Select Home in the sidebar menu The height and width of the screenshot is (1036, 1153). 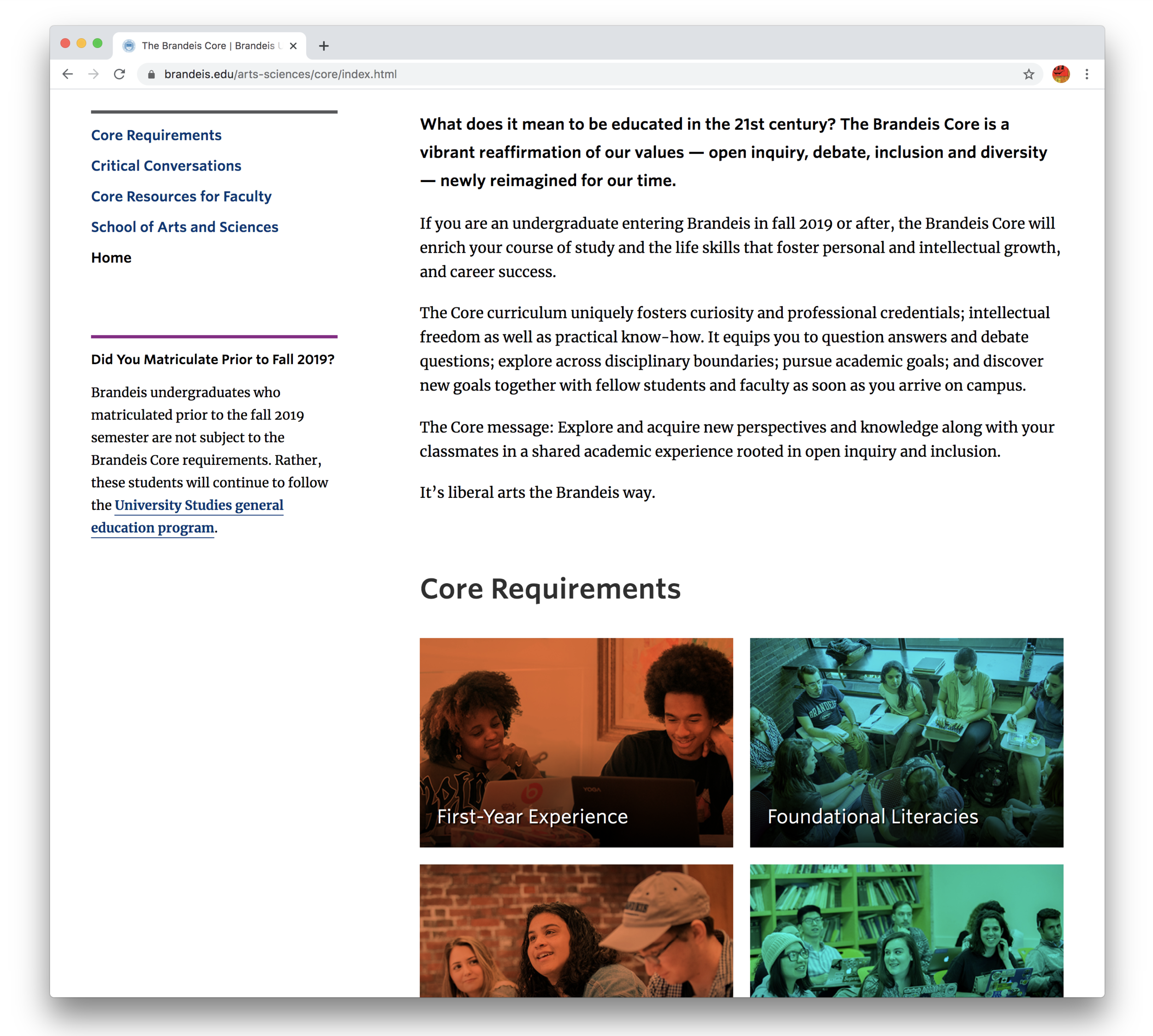111,258
